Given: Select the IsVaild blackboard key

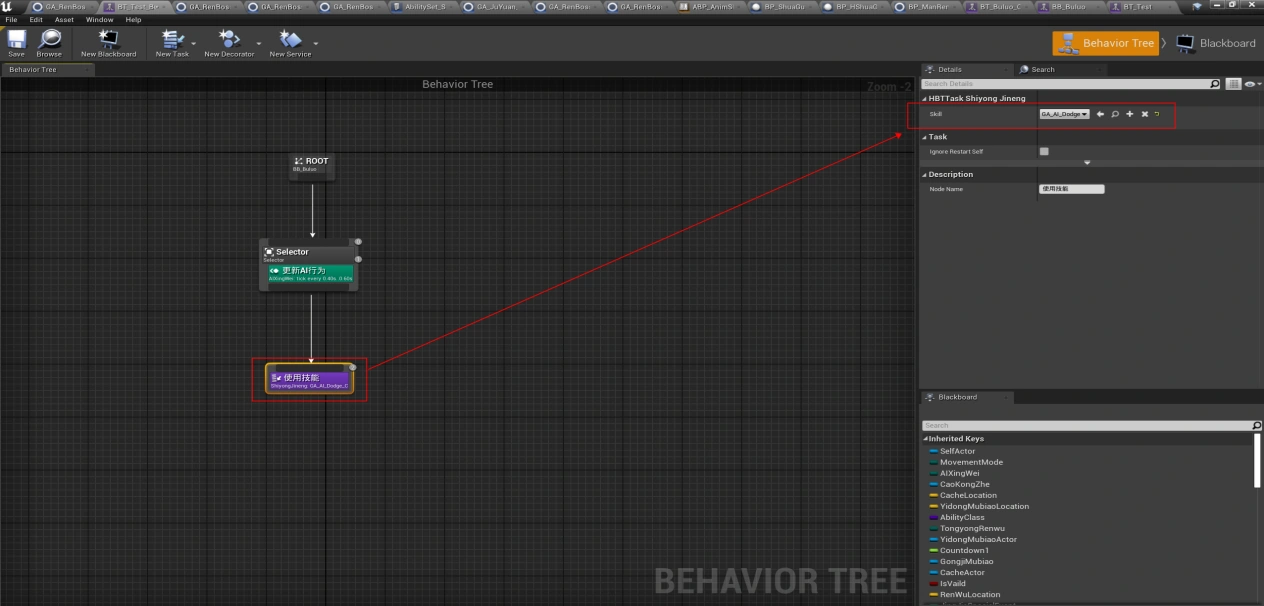Looking at the screenshot, I should pyautogui.click(x=953, y=583).
